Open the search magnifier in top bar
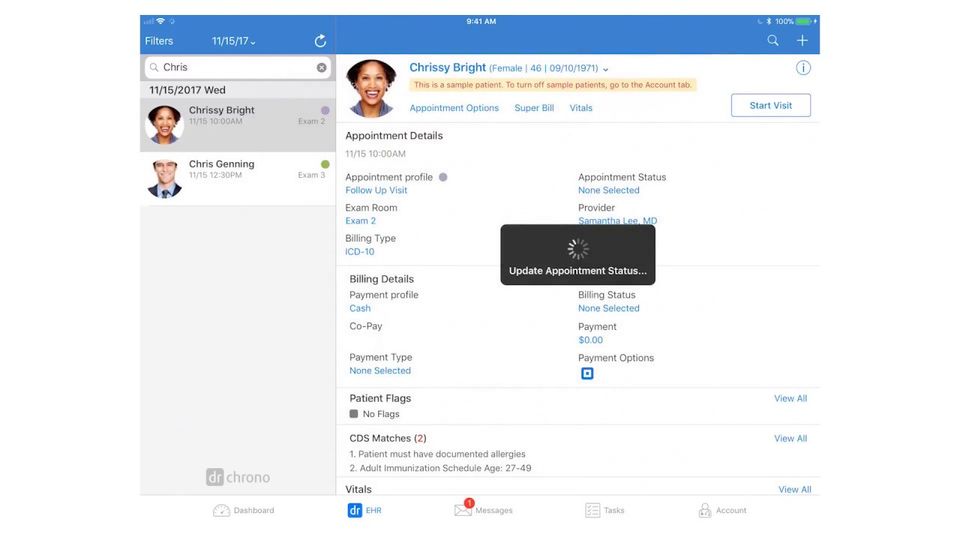 coord(773,40)
